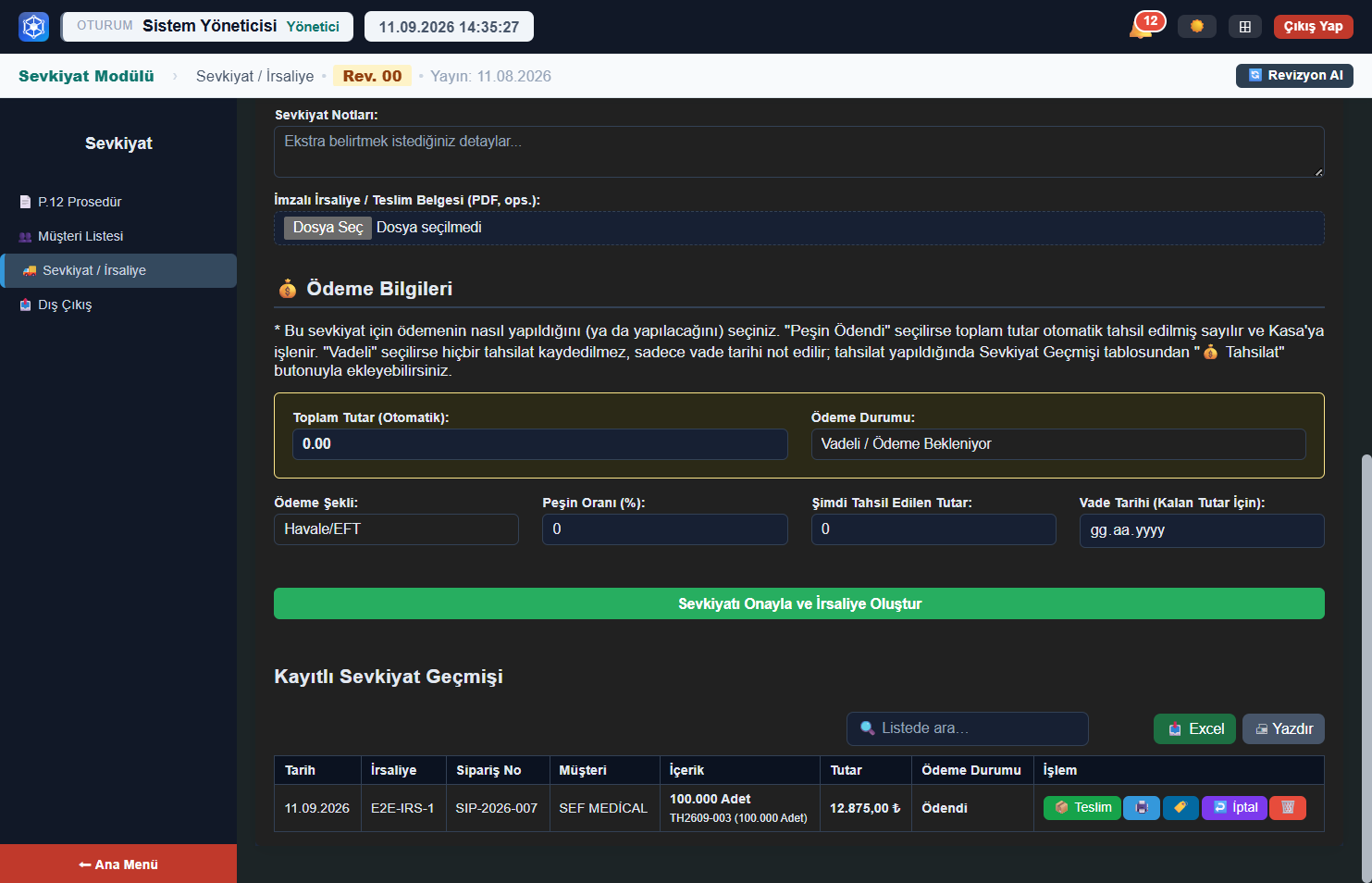Click Dosya Seç to choose a file

328,228
